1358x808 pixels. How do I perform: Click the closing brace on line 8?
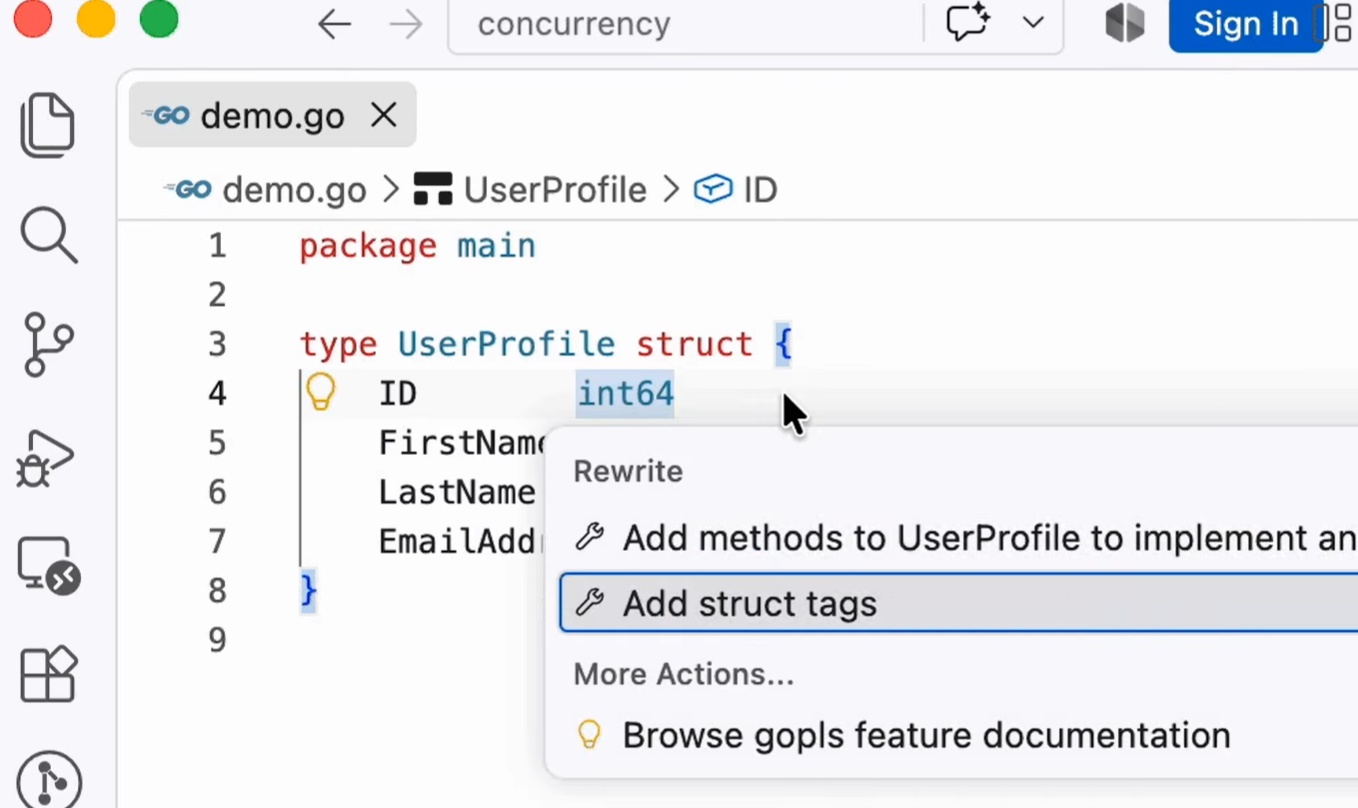309,590
